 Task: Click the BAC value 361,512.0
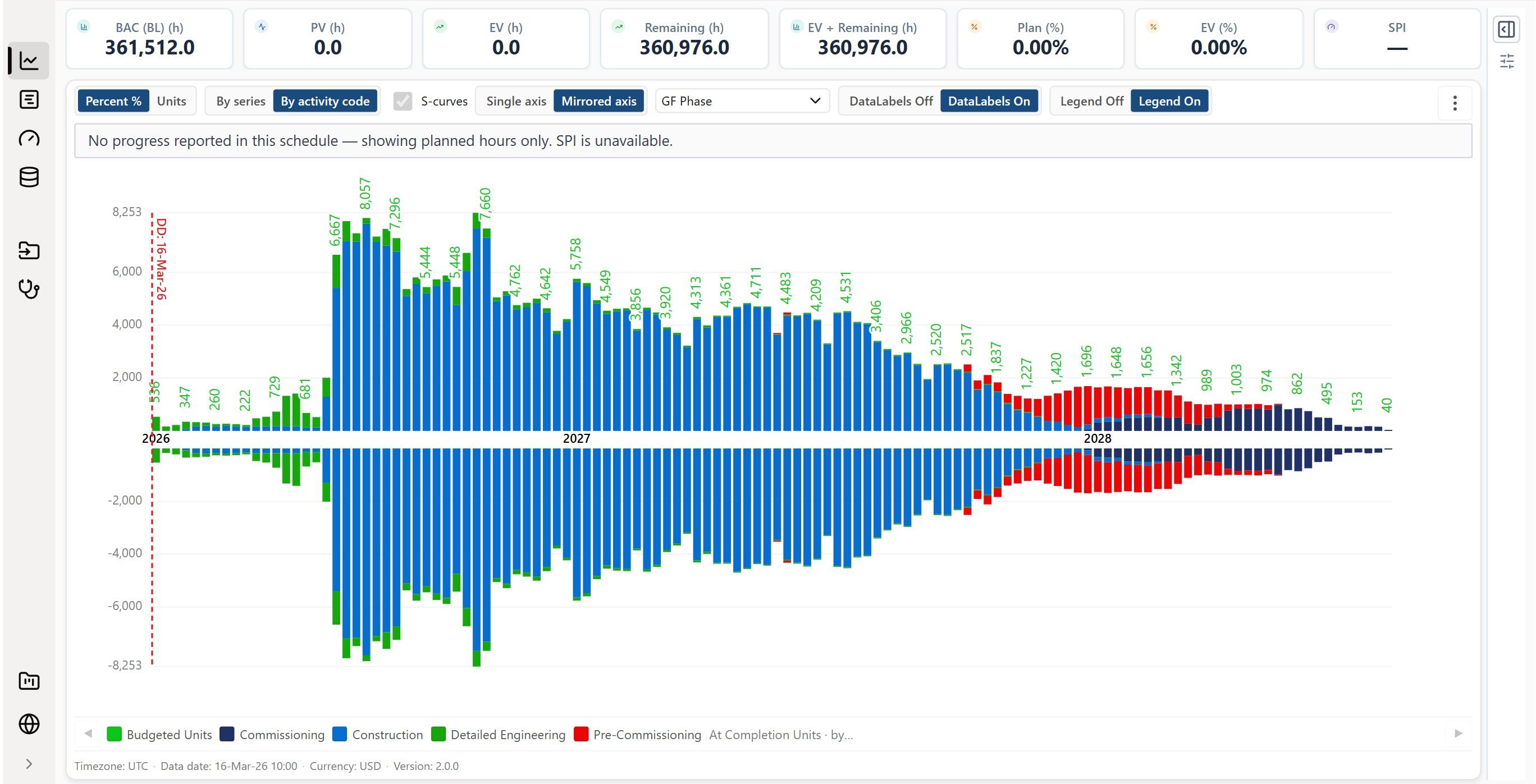coord(150,48)
